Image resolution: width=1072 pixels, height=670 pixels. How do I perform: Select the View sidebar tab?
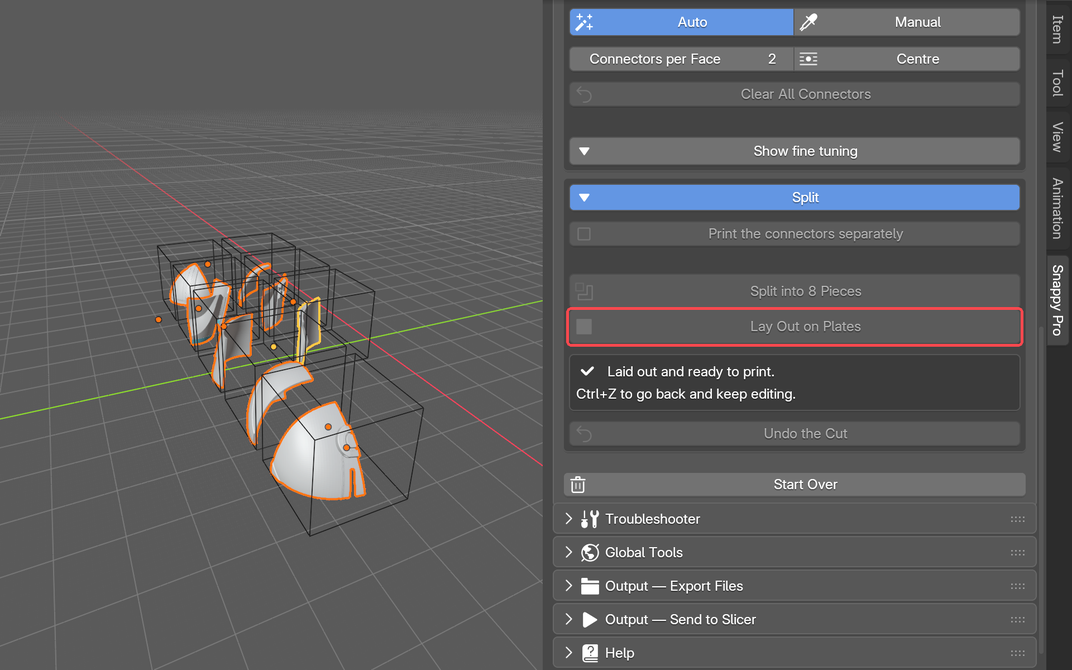click(1058, 137)
